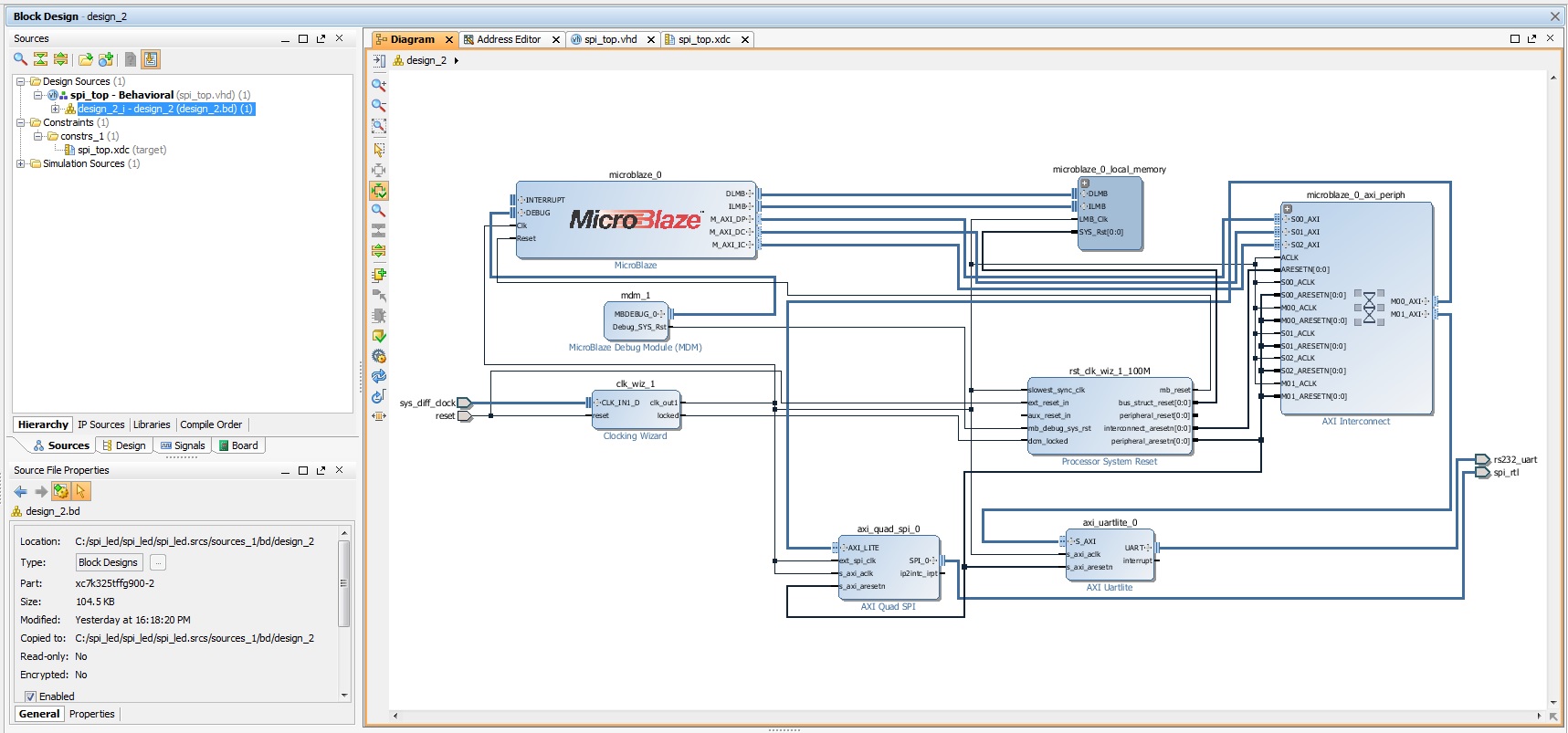The image size is (1568, 733).
Task: Expand the design_2_i tree node
Action: point(55,109)
